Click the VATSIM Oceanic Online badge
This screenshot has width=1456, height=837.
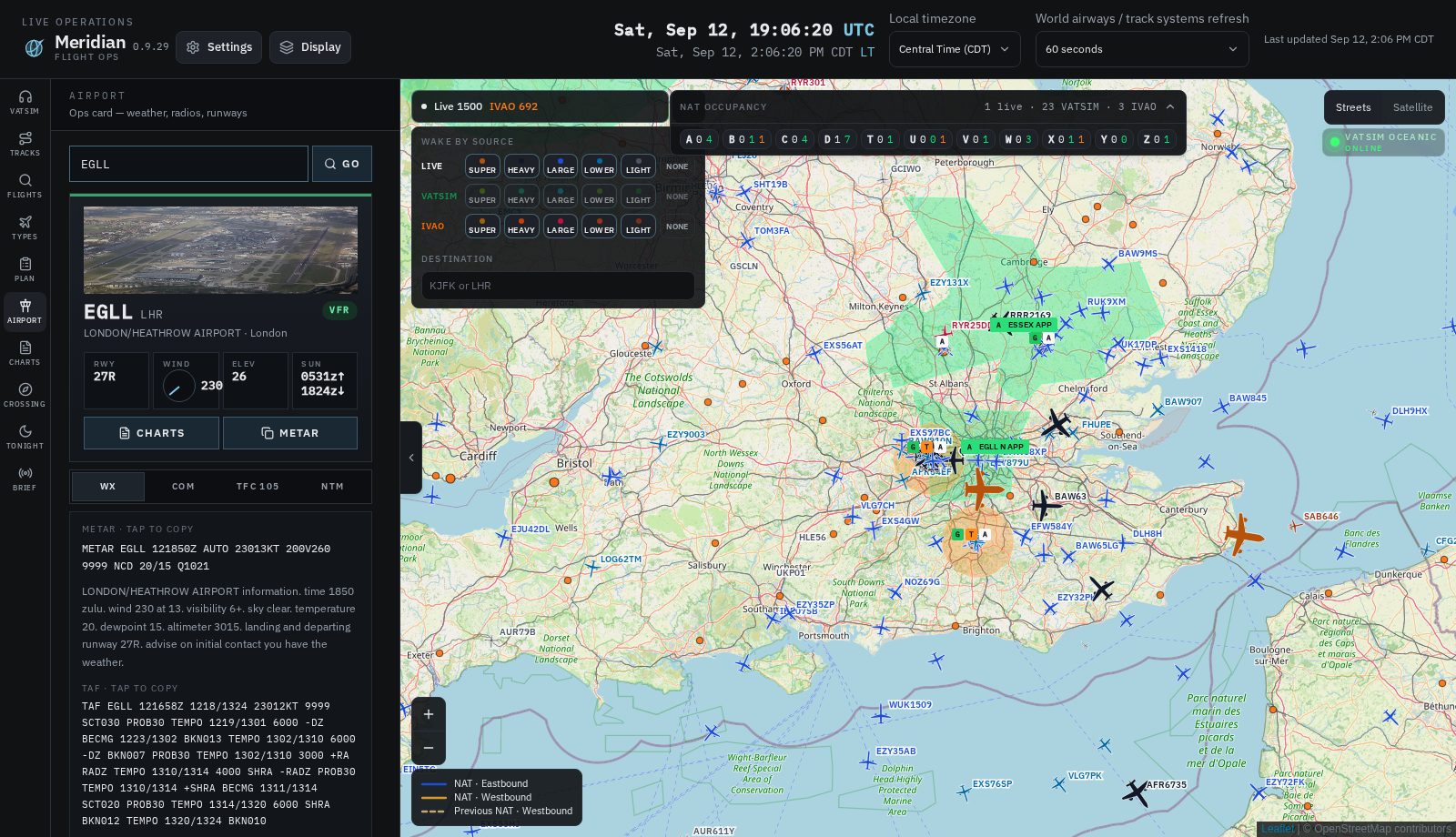pos(1383,142)
